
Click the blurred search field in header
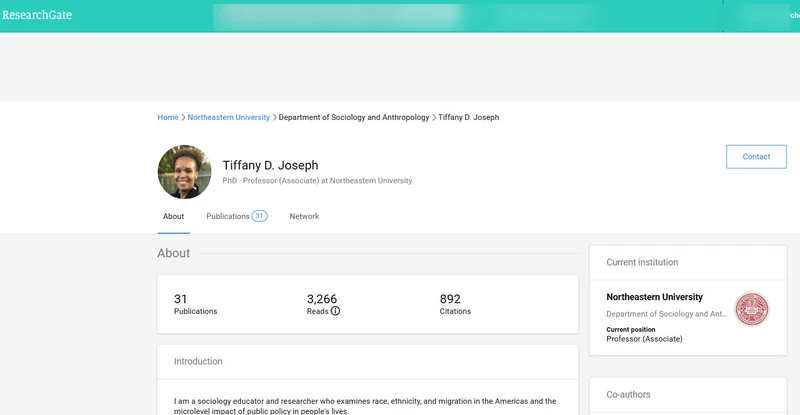pyautogui.click(x=337, y=16)
